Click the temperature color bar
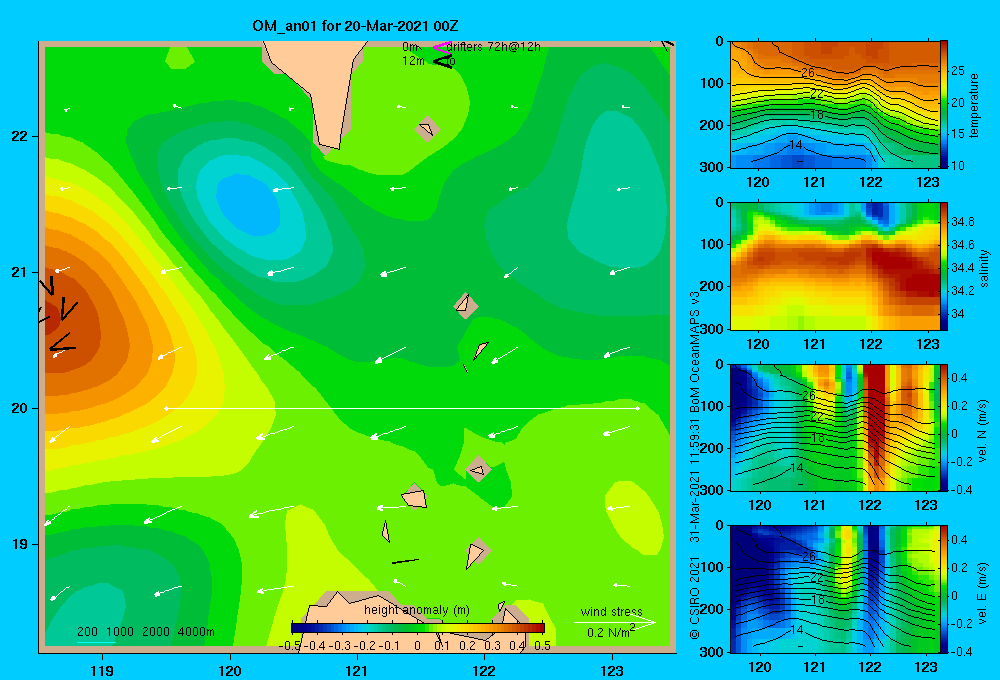This screenshot has height=680, width=1000. pos(944,105)
